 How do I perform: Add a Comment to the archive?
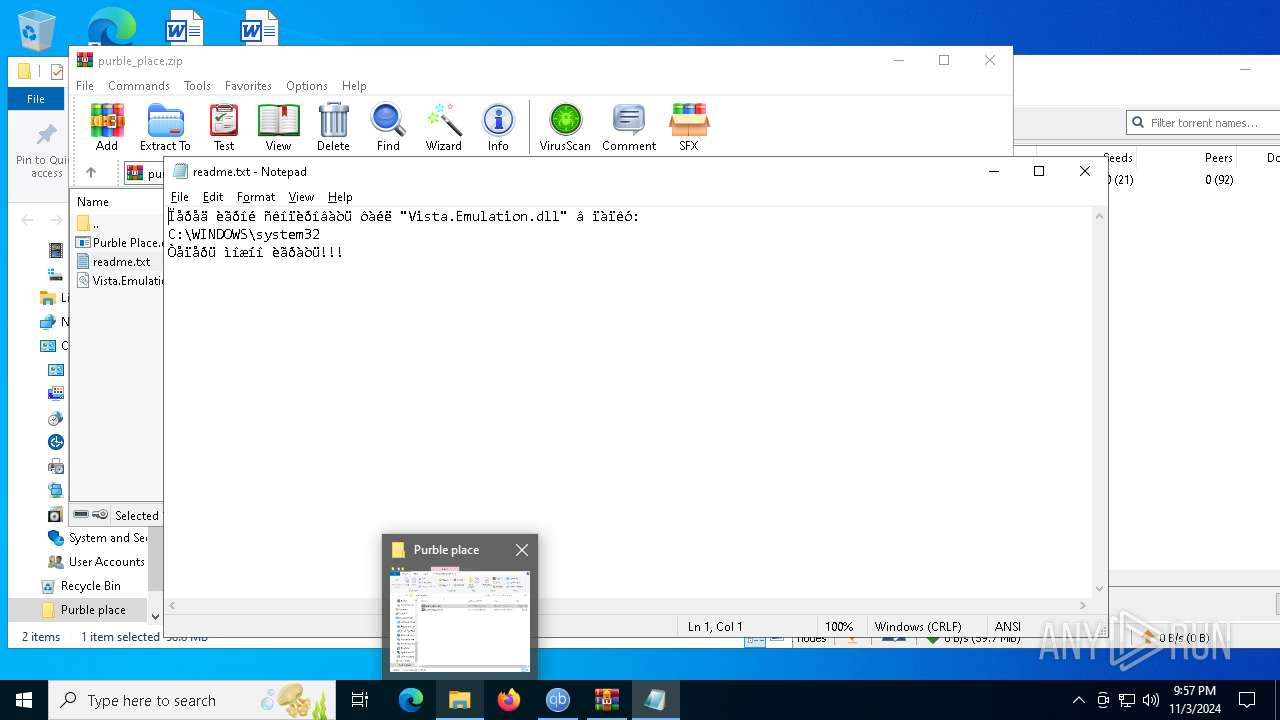point(629,127)
